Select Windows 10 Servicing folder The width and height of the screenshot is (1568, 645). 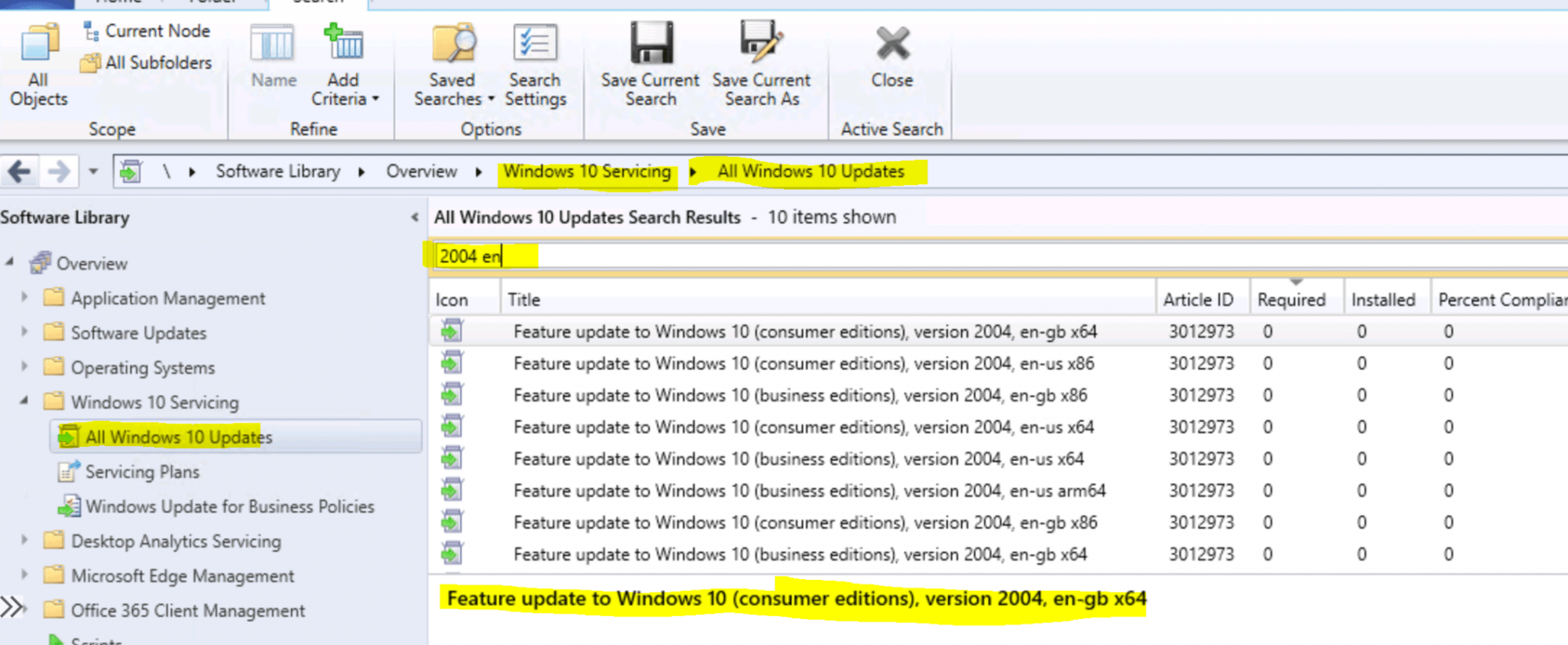click(x=155, y=402)
